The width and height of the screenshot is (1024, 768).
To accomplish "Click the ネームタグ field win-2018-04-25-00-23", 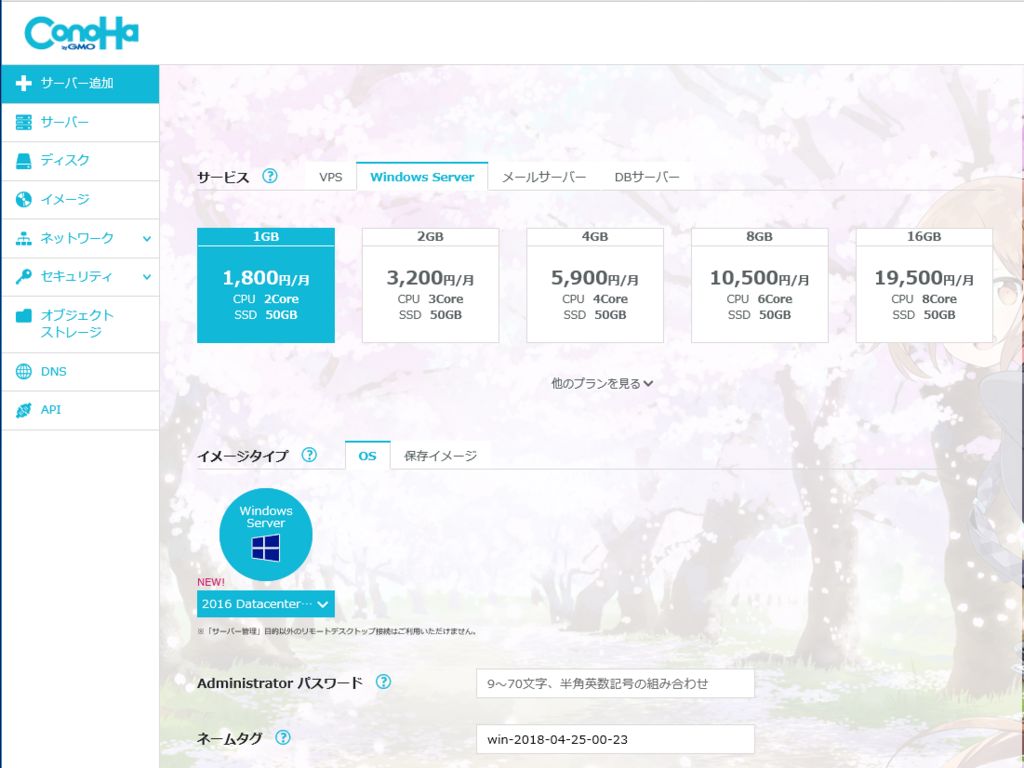I will pos(615,739).
